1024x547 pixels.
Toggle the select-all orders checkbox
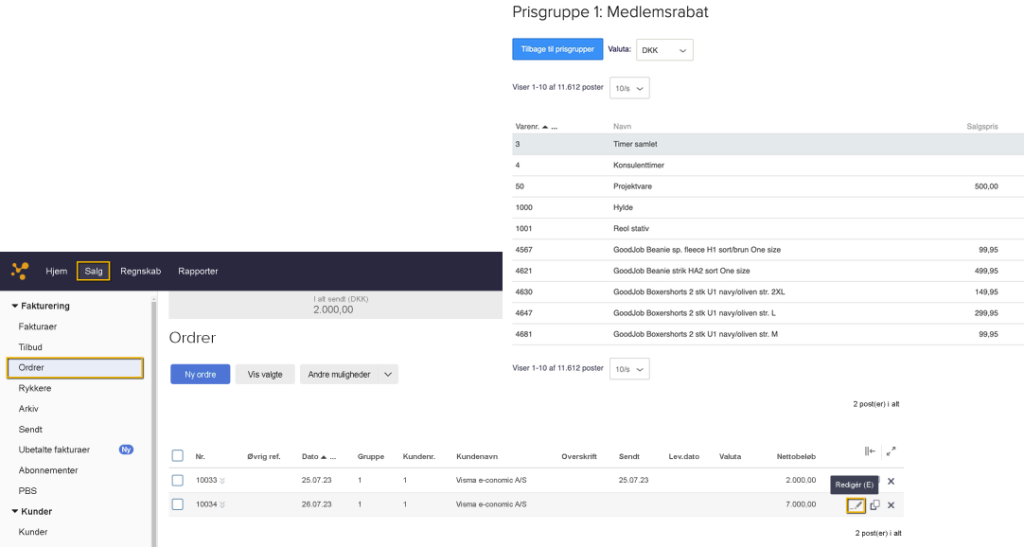tap(177, 456)
